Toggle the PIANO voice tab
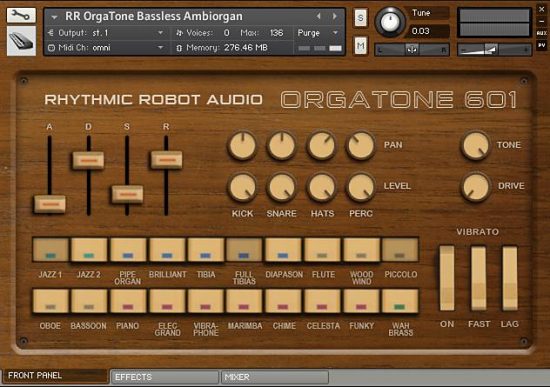 point(128,301)
